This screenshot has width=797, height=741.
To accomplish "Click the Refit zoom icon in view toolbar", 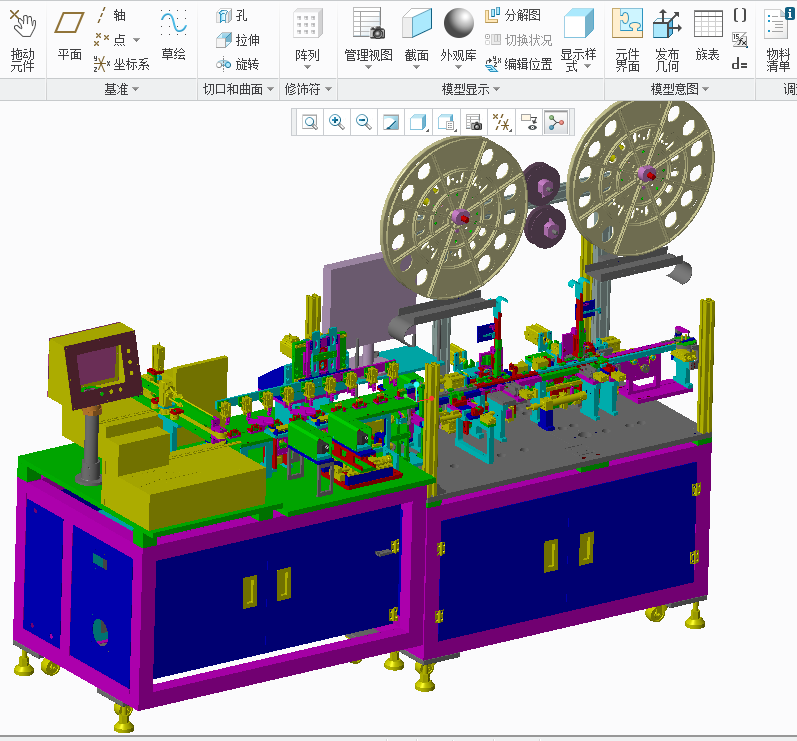I will pyautogui.click(x=310, y=123).
